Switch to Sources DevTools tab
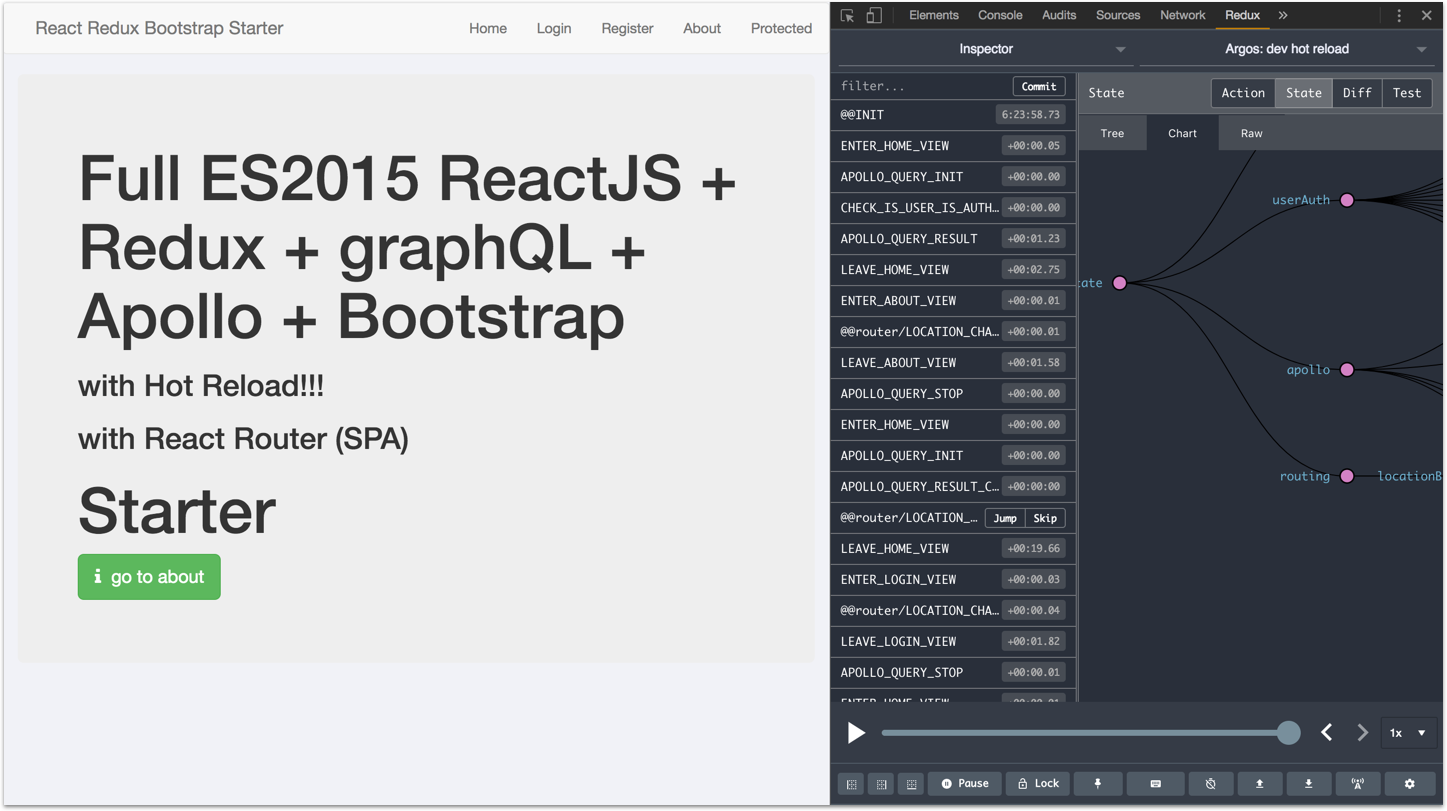Image resolution: width=1447 pixels, height=811 pixels. (x=1118, y=16)
